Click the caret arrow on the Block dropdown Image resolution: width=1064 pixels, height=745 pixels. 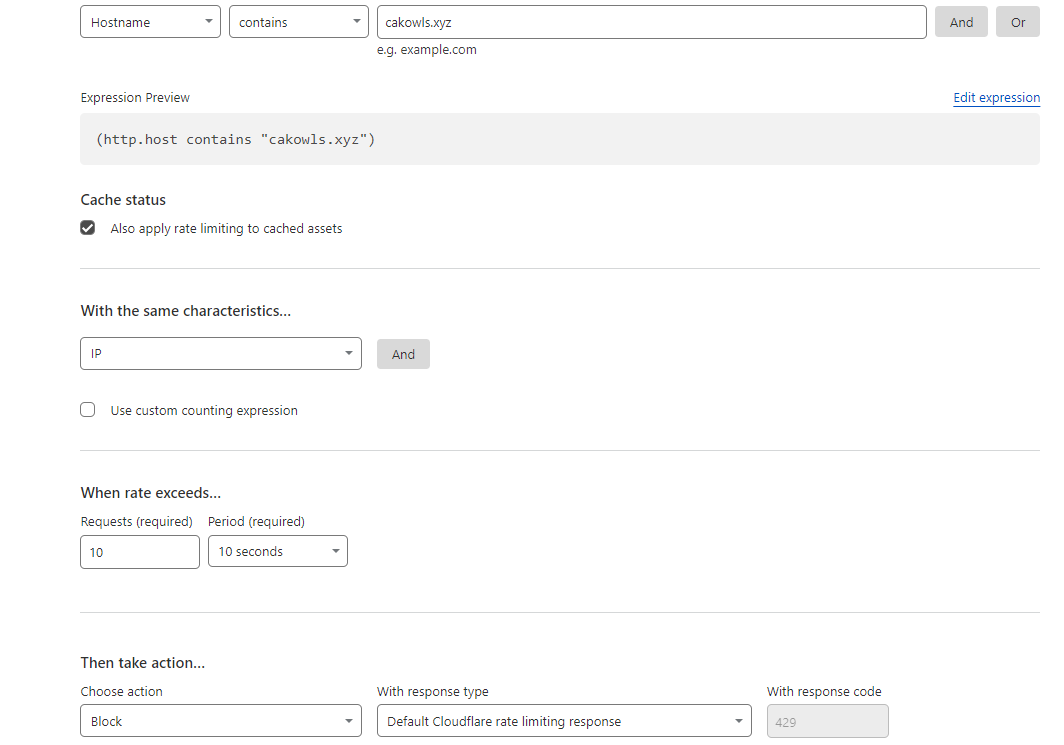point(348,721)
